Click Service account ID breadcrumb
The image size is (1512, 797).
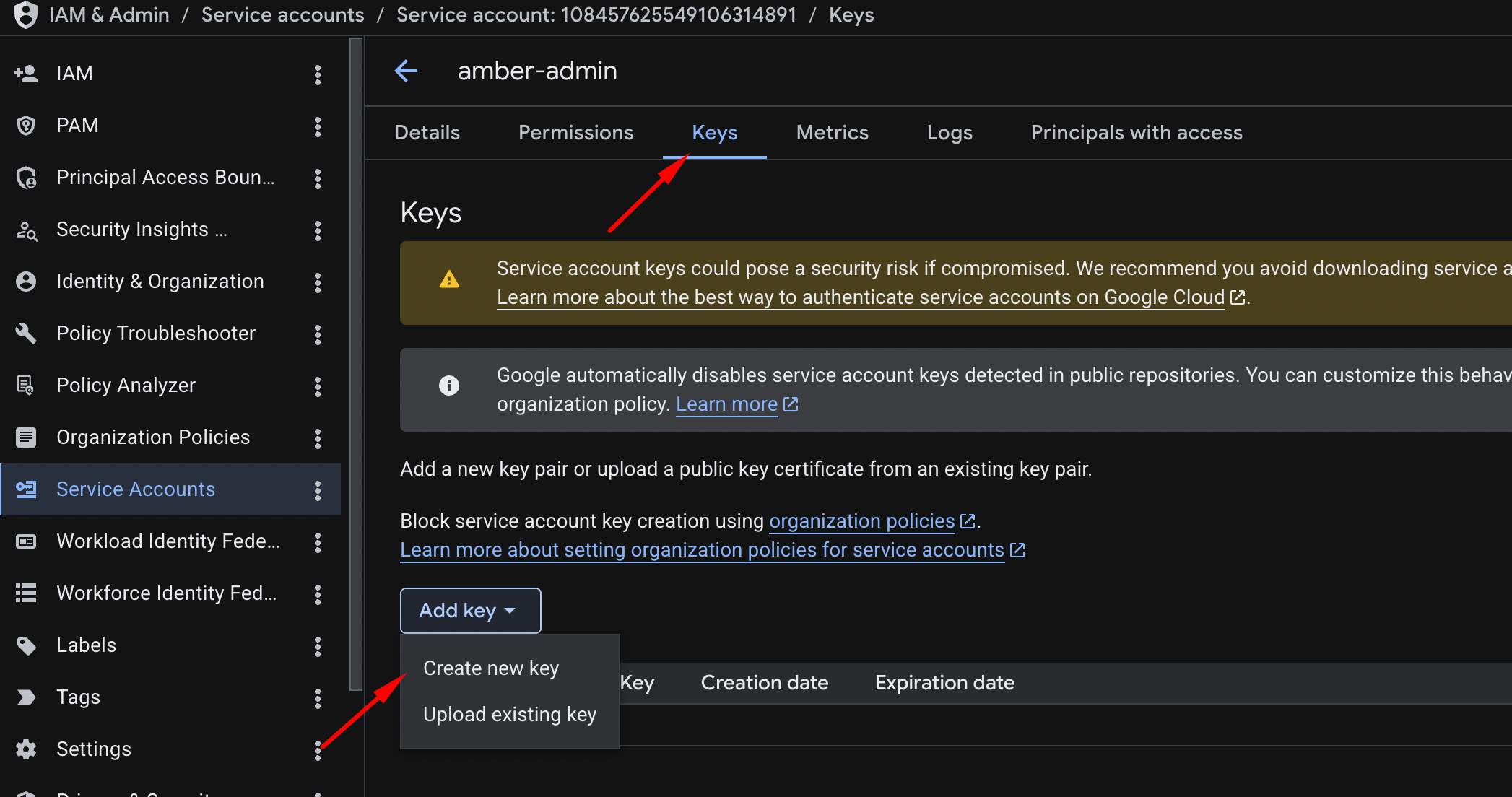pyautogui.click(x=596, y=14)
